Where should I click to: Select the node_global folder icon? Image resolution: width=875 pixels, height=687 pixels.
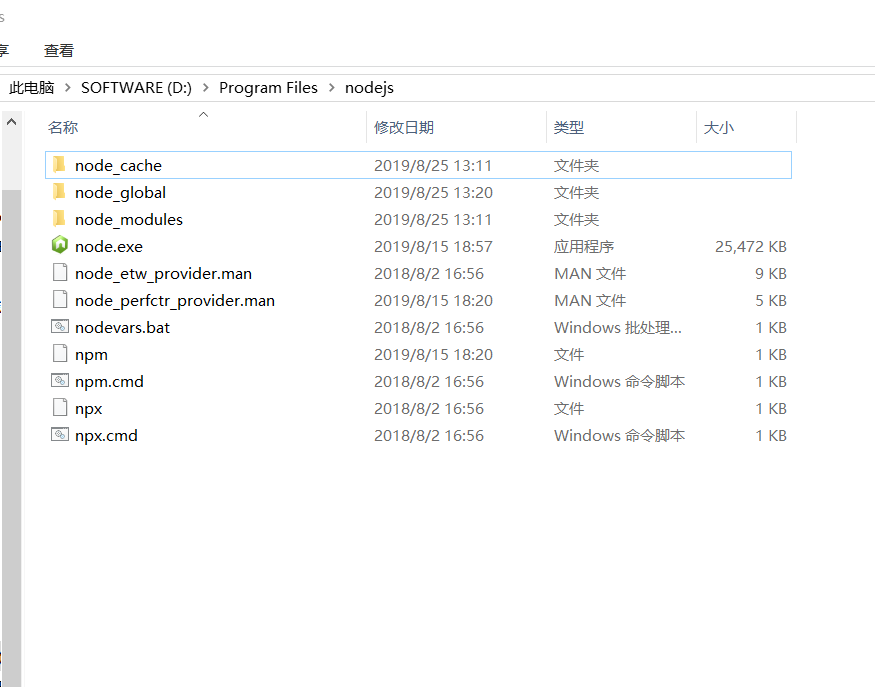[59, 192]
